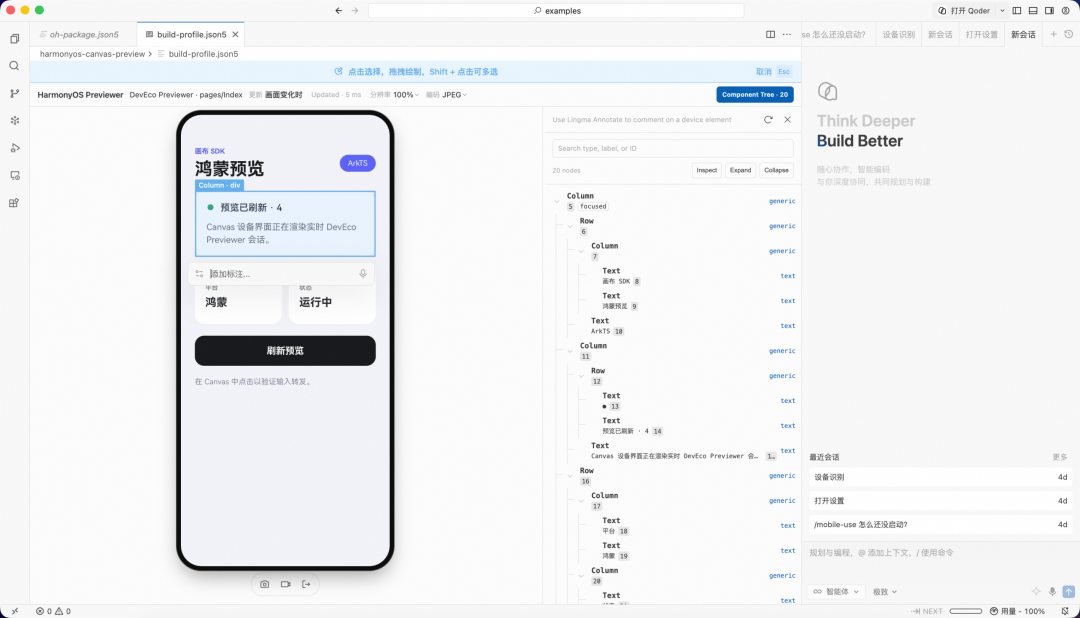This screenshot has height=618, width=1080.
Task: Open the editor more actions ellipsis
Action: pos(787,34)
